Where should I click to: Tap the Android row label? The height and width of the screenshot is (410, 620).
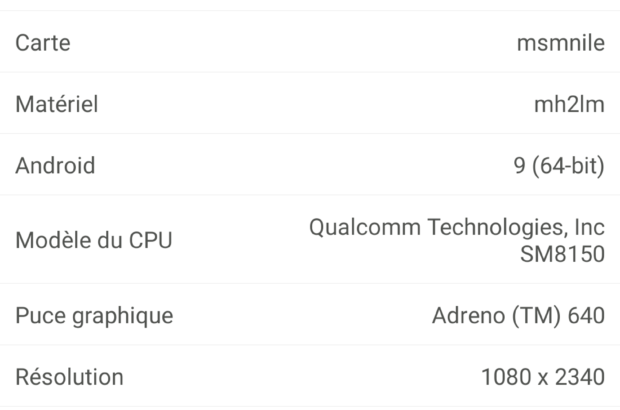point(55,165)
